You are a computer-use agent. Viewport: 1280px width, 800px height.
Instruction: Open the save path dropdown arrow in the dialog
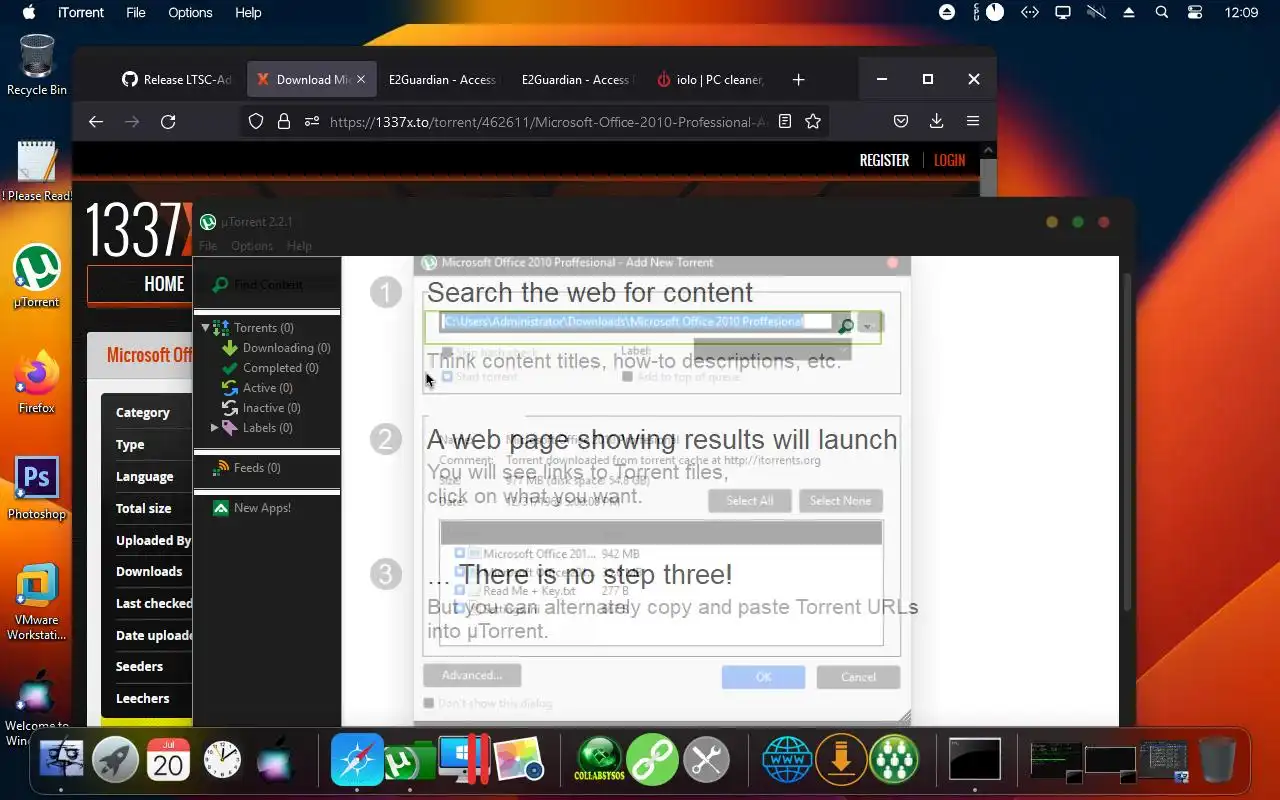tap(869, 325)
